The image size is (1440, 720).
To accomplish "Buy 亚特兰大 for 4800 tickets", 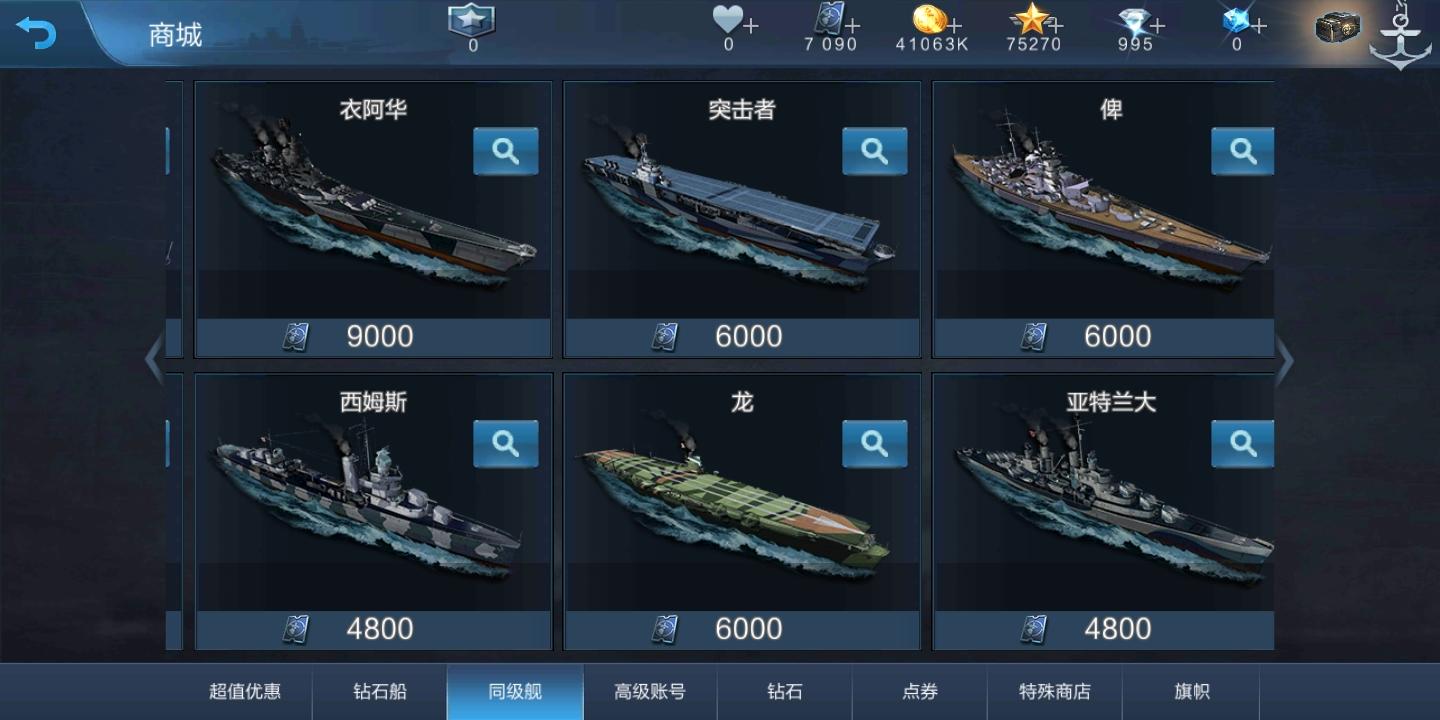I will click(x=1104, y=629).
